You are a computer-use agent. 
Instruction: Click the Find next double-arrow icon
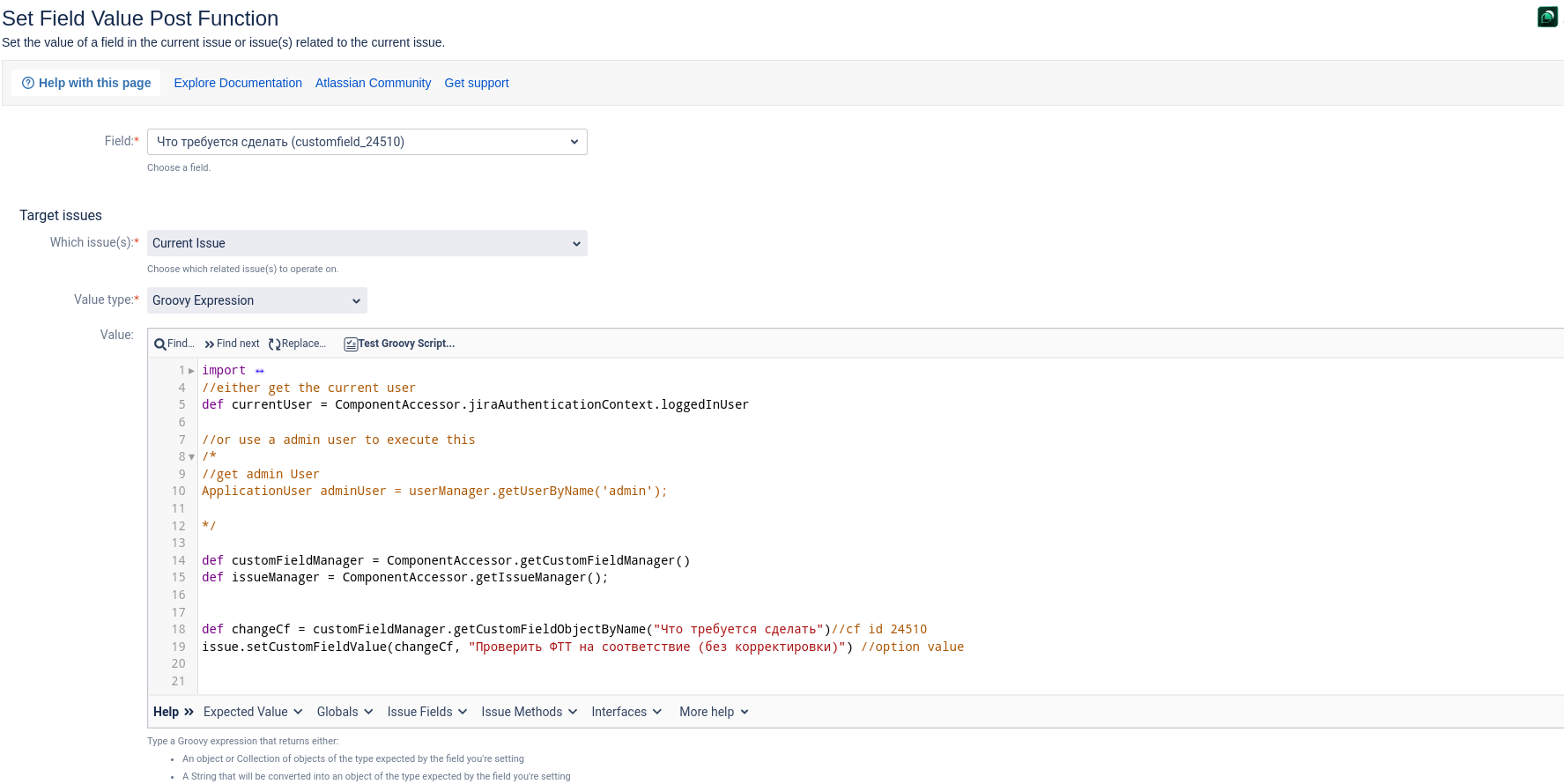point(210,344)
